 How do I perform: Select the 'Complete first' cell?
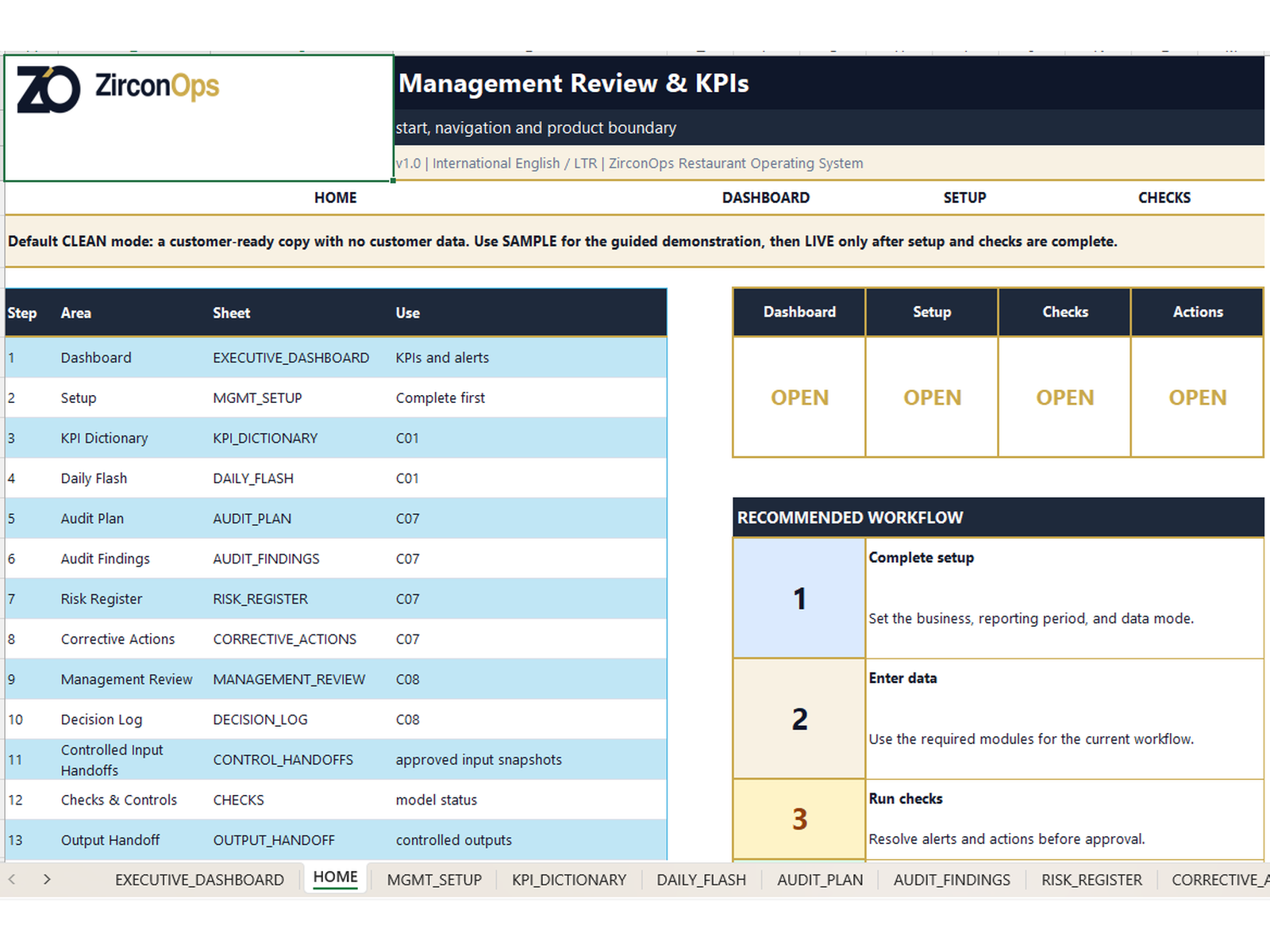[530, 397]
